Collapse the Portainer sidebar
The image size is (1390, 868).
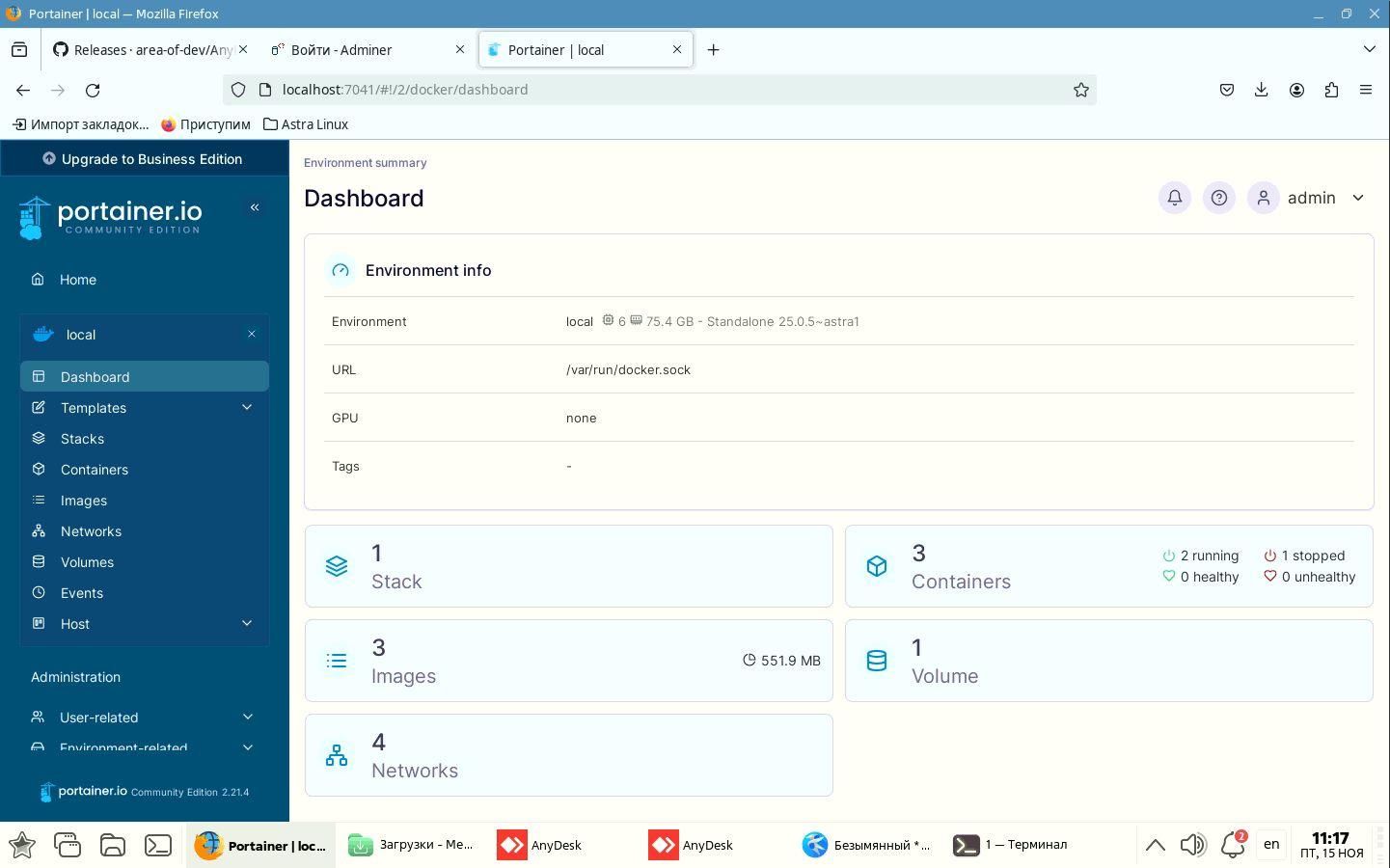coord(255,207)
